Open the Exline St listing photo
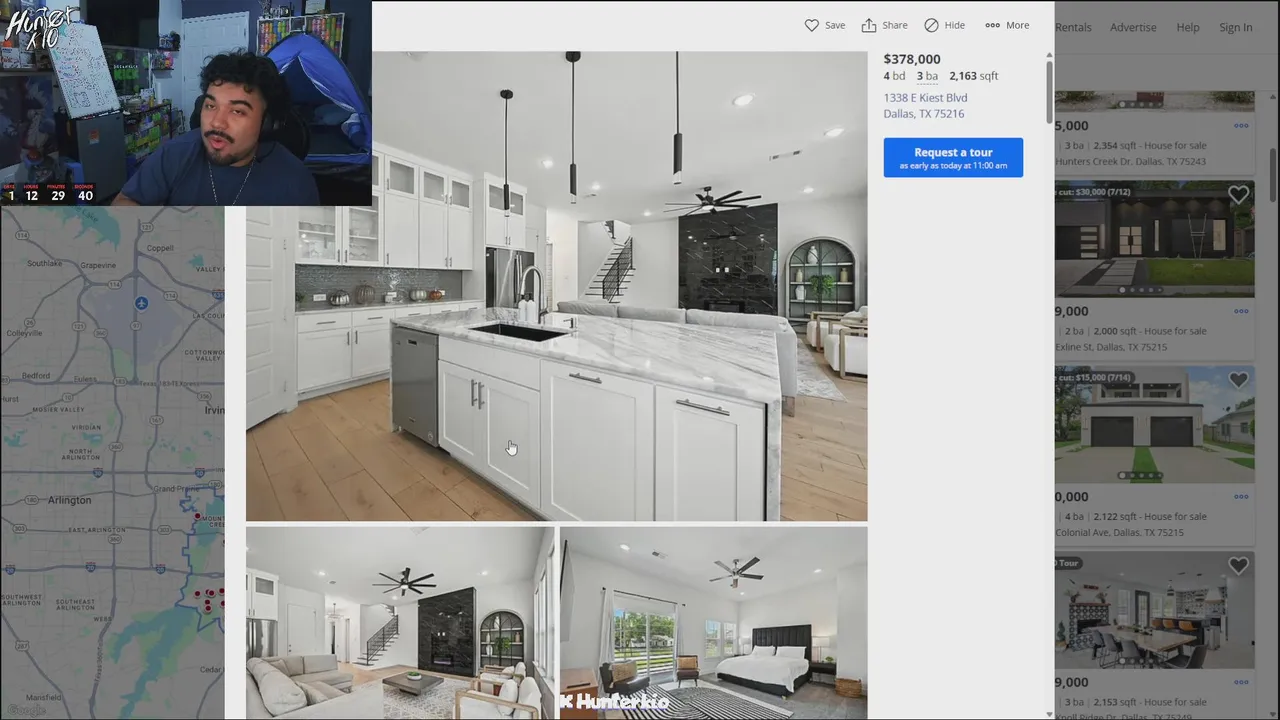 [1154, 239]
